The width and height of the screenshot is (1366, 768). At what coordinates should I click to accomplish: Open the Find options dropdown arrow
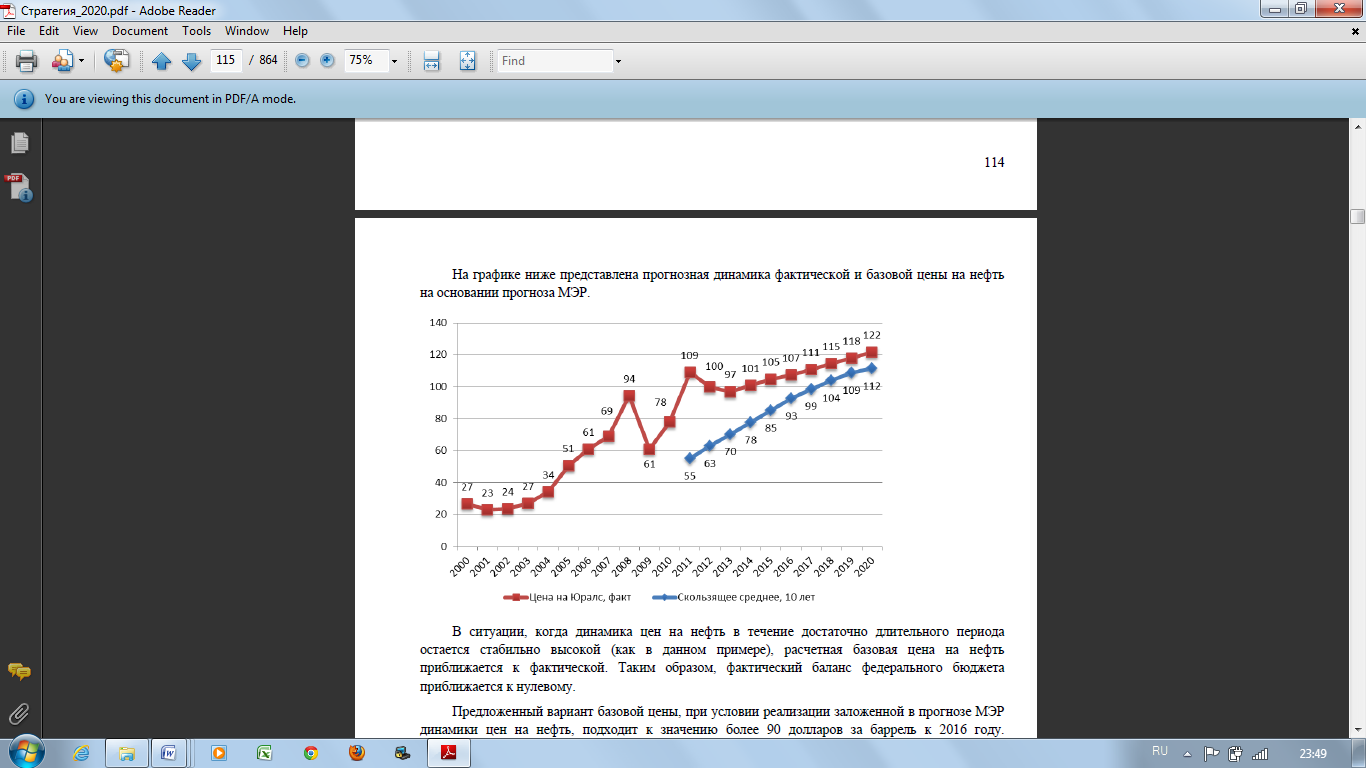[618, 61]
